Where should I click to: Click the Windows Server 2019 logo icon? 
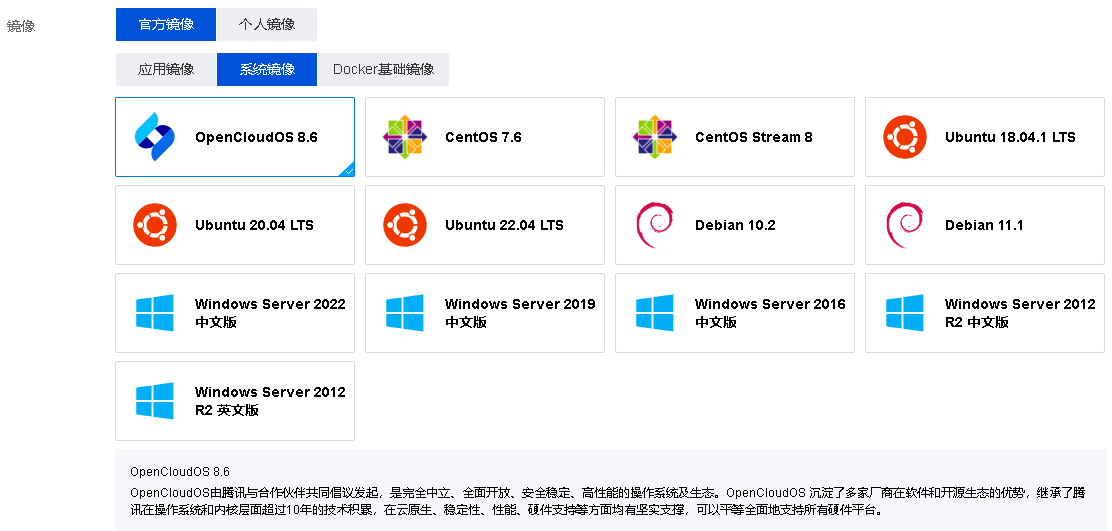[x=405, y=313]
